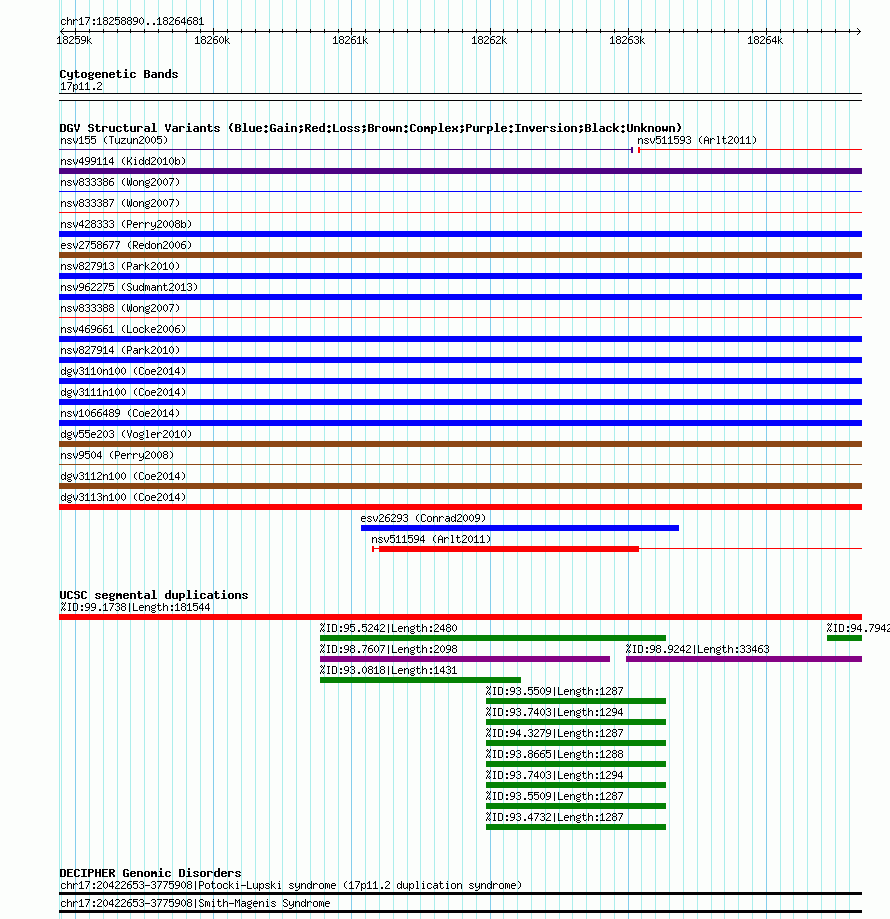This screenshot has height=919, width=890.
Task: Select the 18263k ruler tick
Action: click(x=627, y=40)
